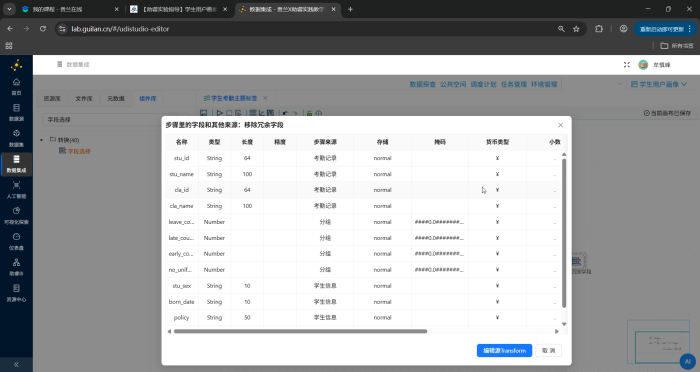Open 数据源 in the left sidebar
Viewport: 700px width, 372px height.
(16, 112)
